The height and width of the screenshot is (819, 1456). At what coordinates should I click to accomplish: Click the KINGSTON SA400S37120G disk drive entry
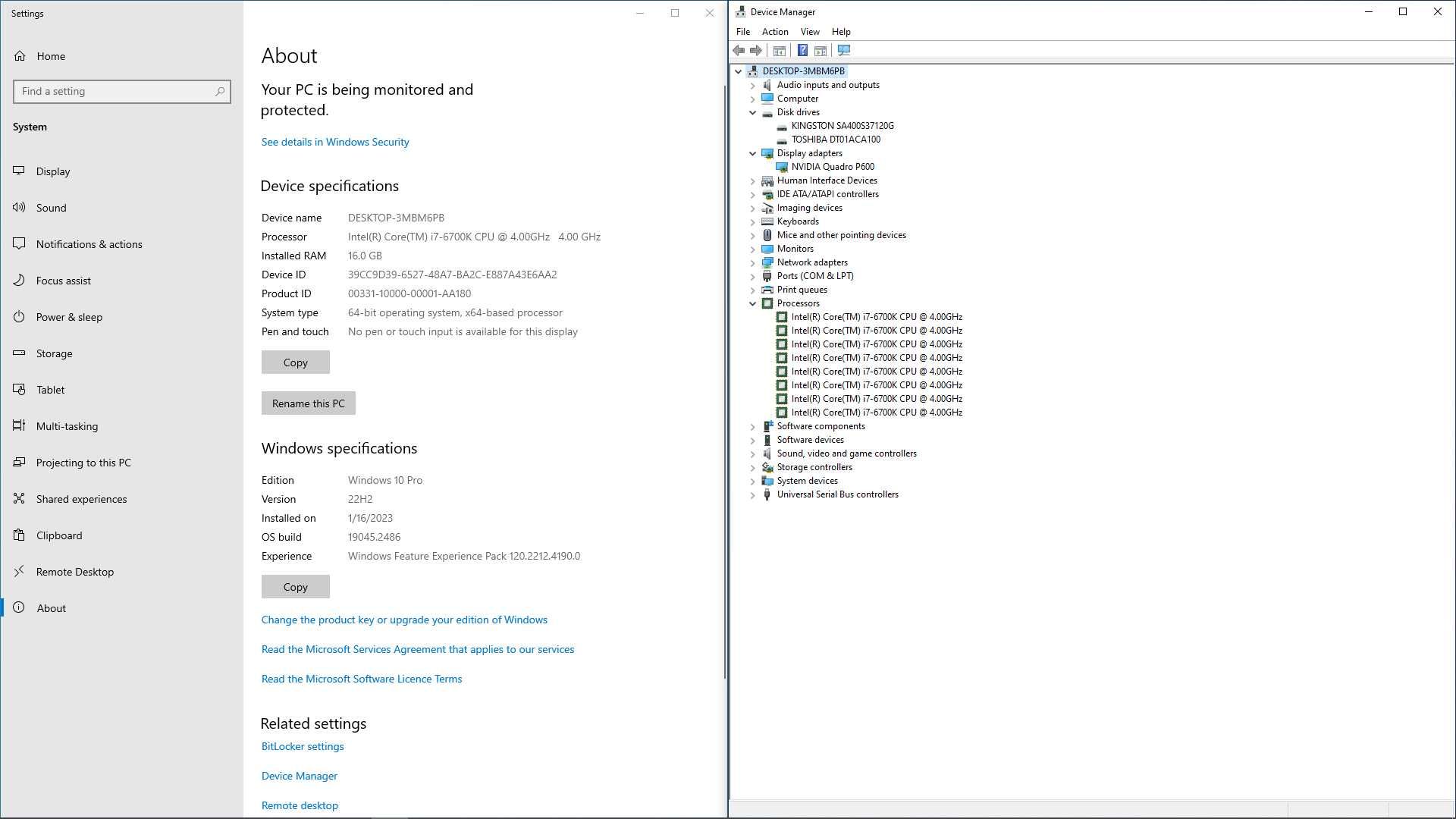(x=842, y=125)
